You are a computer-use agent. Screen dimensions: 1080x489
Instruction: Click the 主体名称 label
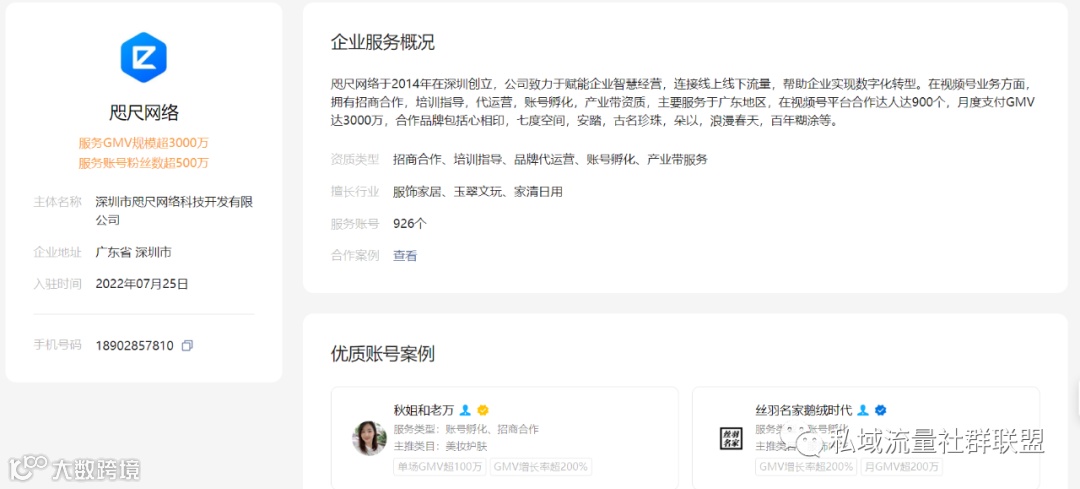[x=57, y=202]
